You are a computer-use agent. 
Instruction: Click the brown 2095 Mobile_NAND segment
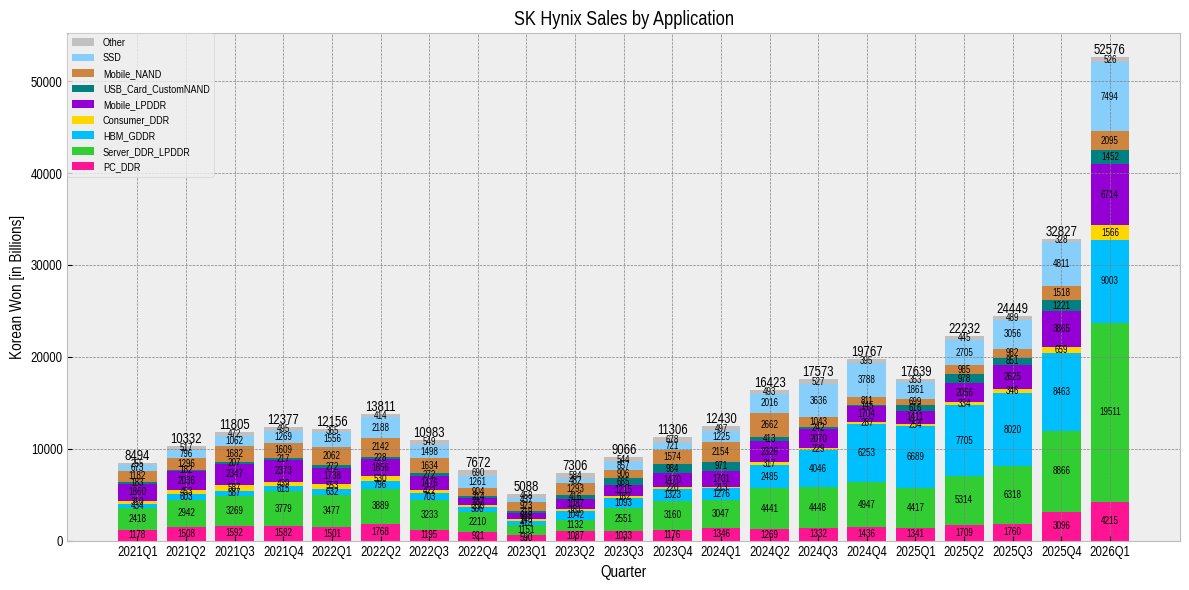[1109, 140]
